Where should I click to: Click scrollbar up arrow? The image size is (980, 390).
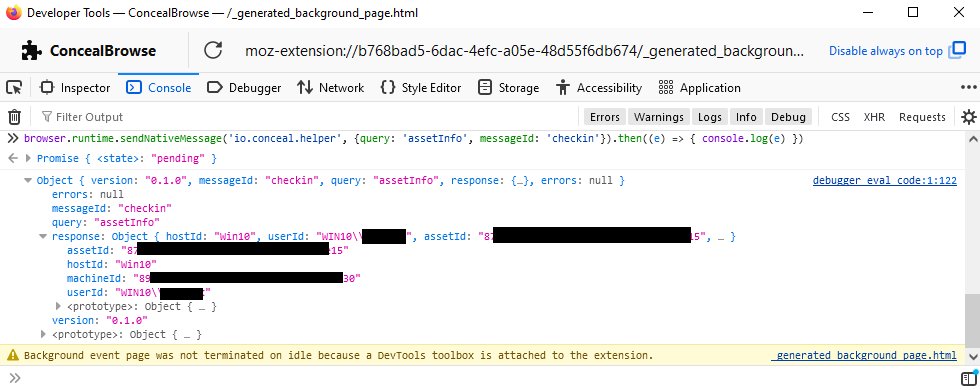pos(972,139)
